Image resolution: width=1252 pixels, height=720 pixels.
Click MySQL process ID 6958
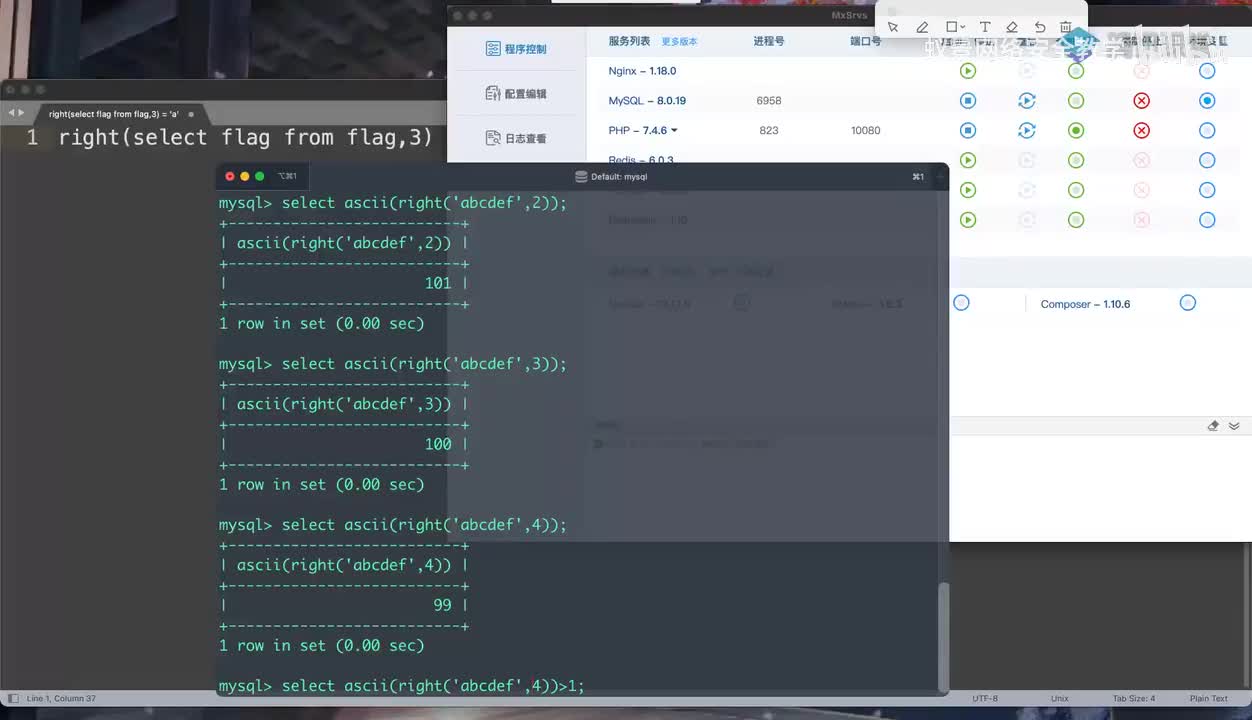[x=769, y=101]
